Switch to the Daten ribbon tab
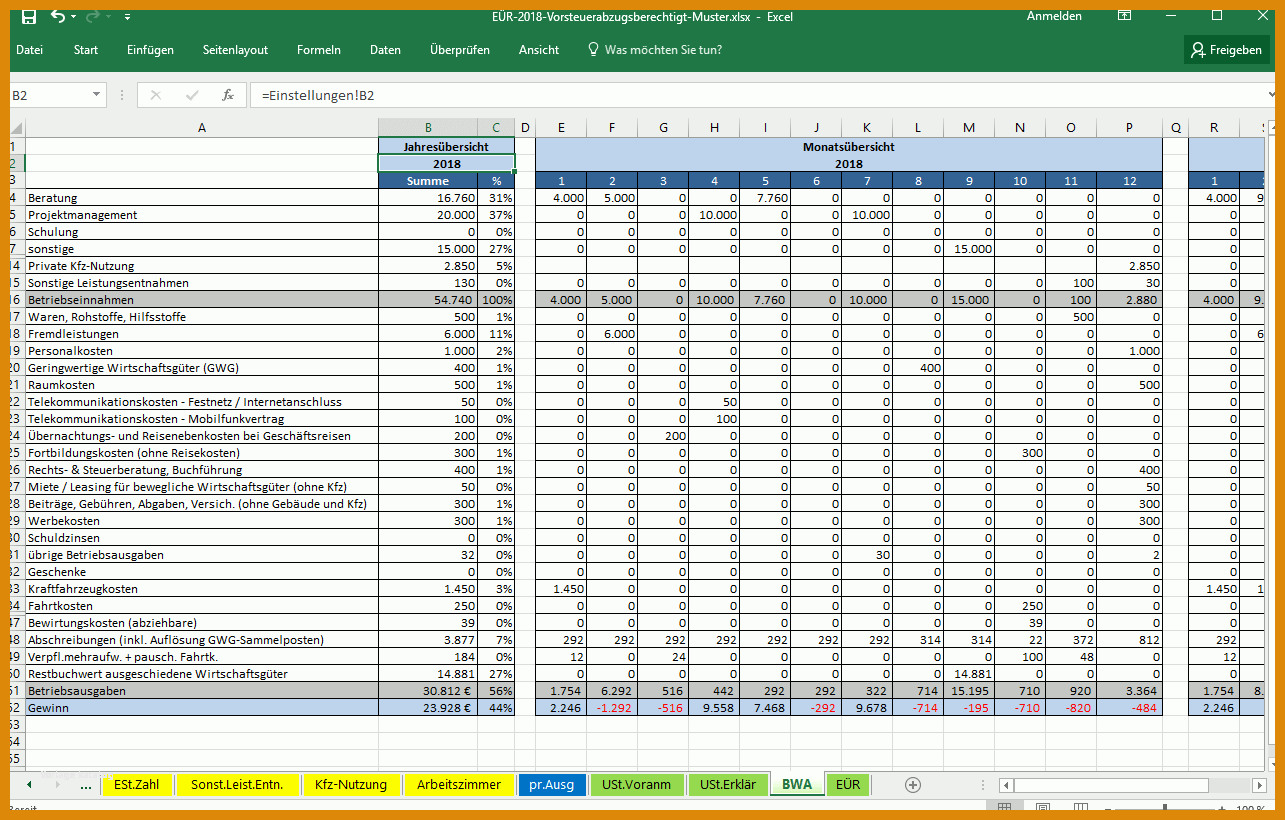 point(385,50)
